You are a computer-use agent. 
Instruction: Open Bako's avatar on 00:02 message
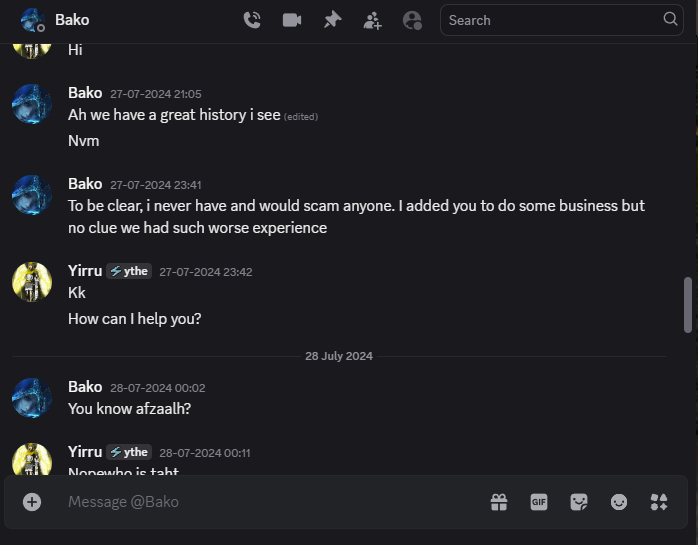32,398
